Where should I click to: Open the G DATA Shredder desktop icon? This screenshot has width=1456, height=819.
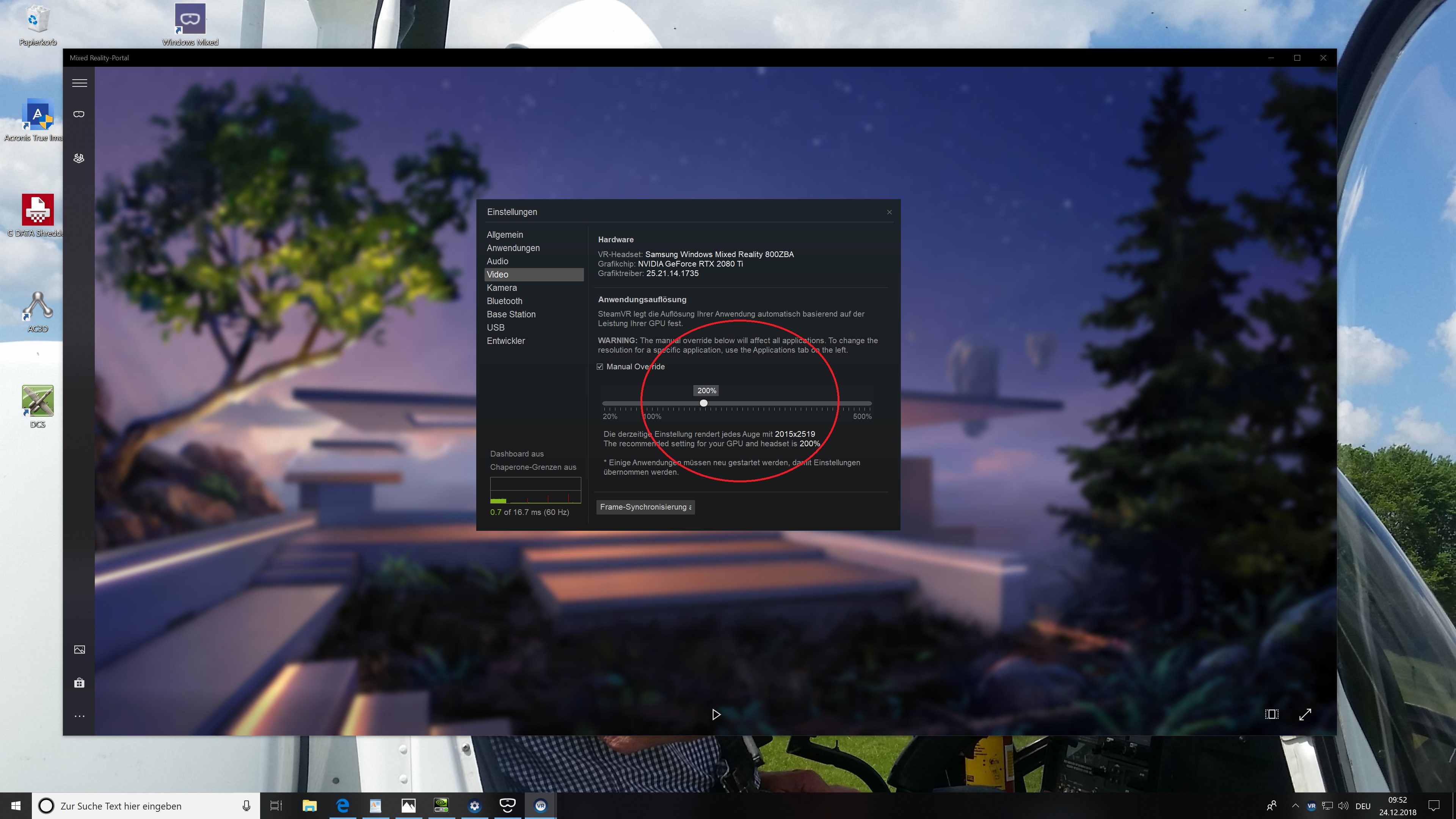coord(37,216)
